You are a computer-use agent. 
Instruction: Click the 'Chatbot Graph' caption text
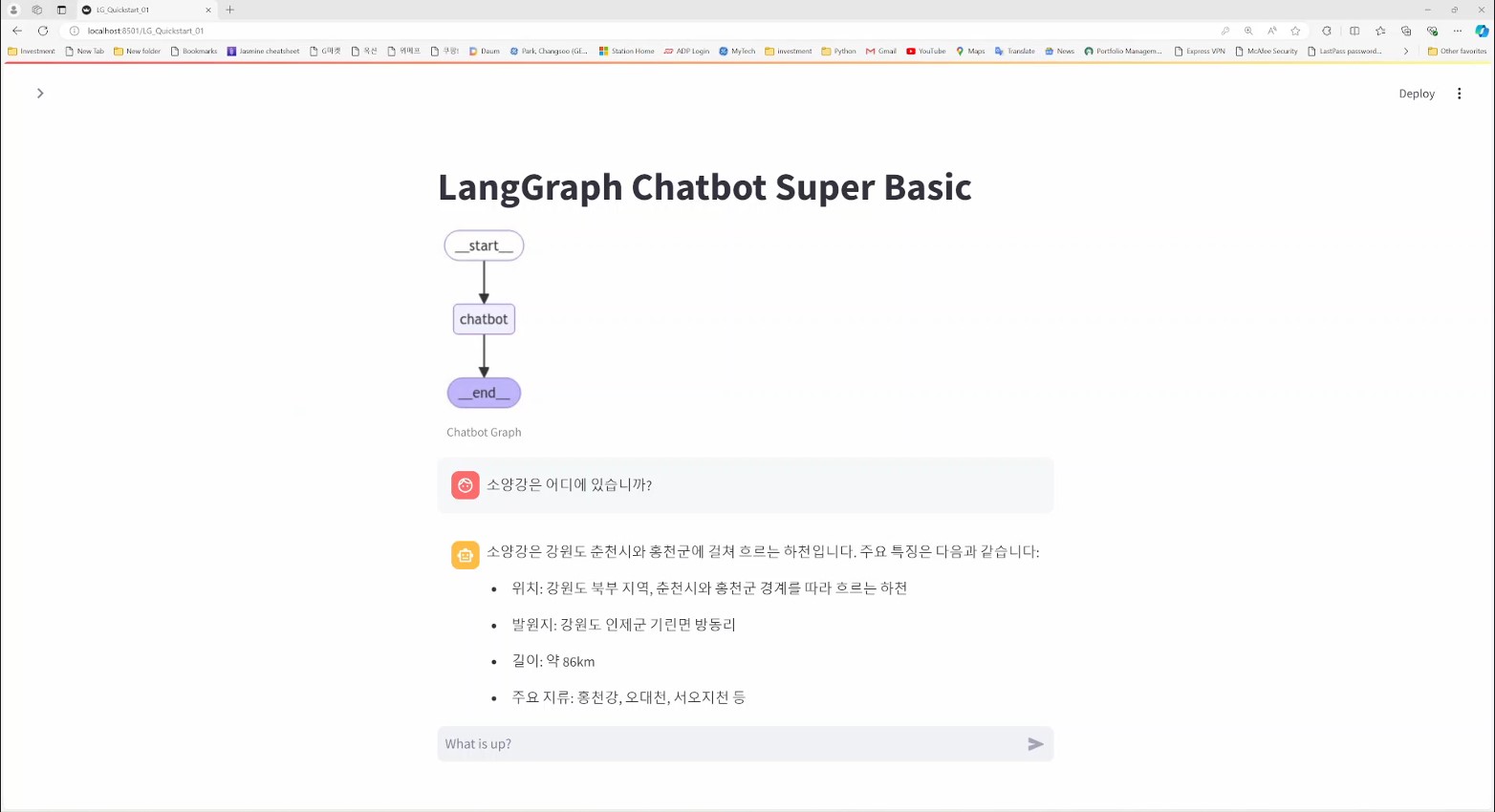(484, 433)
